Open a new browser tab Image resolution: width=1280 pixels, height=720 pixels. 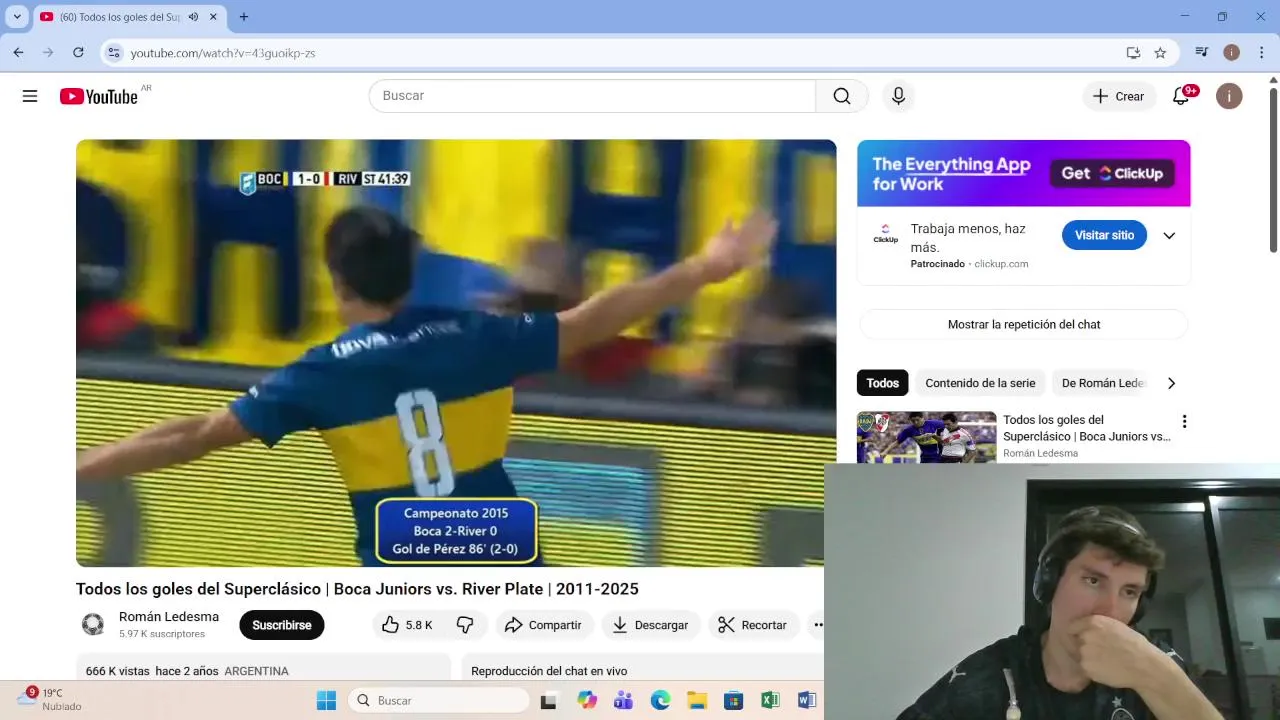[x=243, y=17]
